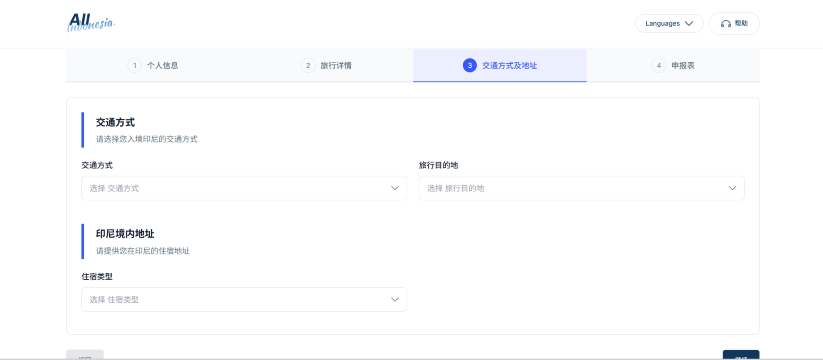Open the 选择 交通方式 dropdown

click(x=244, y=188)
